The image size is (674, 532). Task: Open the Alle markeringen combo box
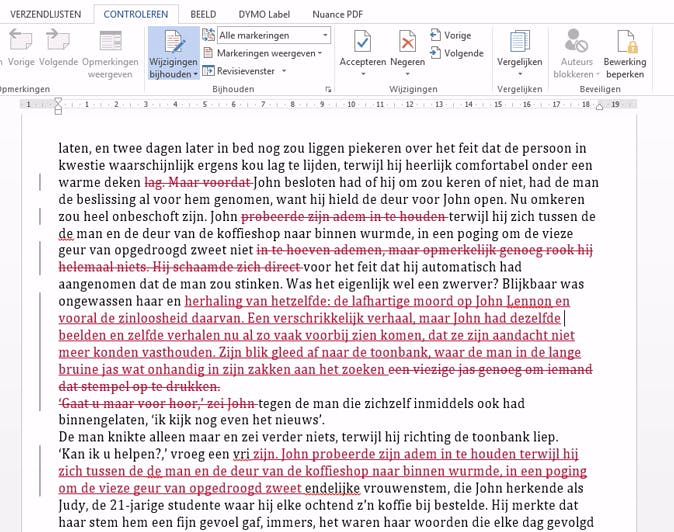click(274, 35)
